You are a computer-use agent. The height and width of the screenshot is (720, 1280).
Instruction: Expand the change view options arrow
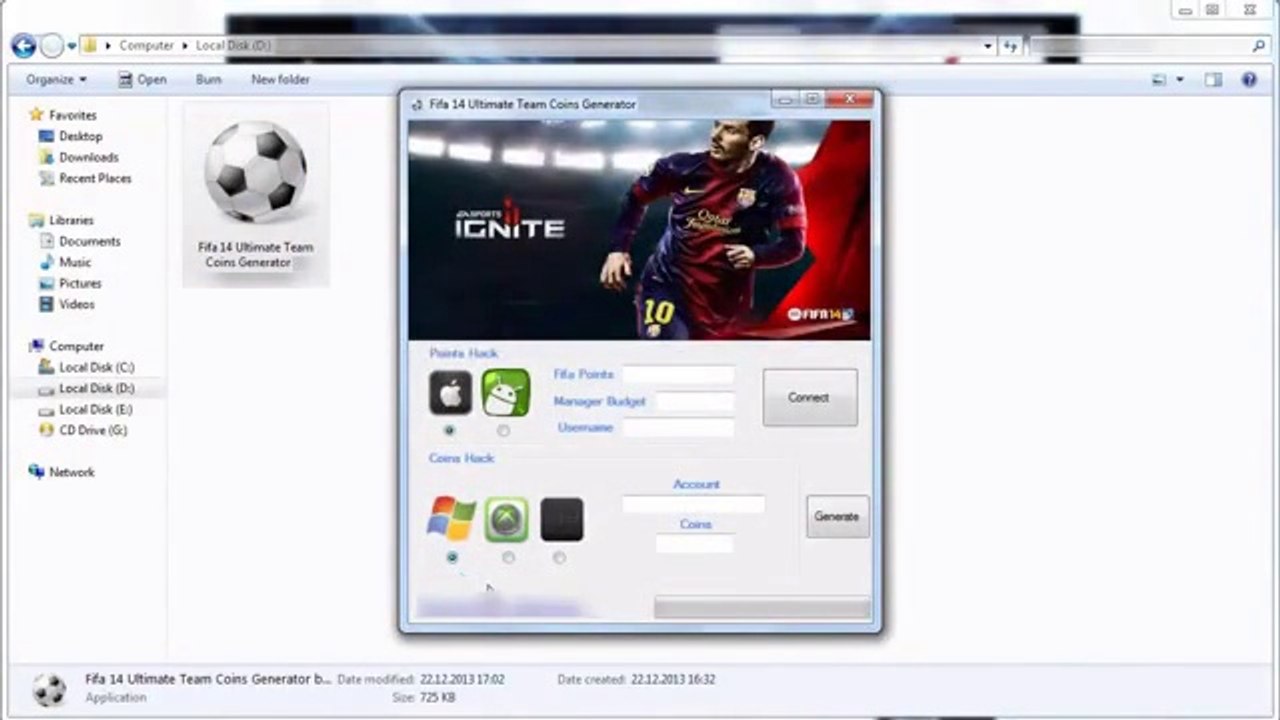pos(1180,79)
